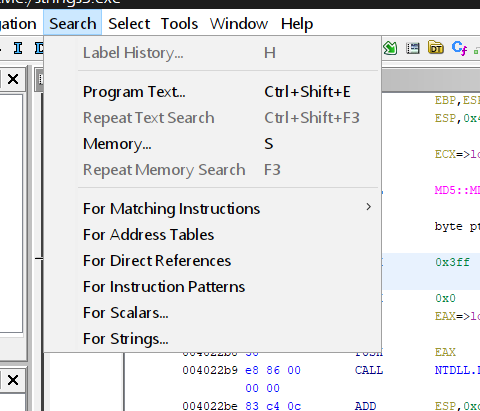Screen dimensions: 480x411
Task: Click the 'byte pt' operand text
Action: point(457,227)
